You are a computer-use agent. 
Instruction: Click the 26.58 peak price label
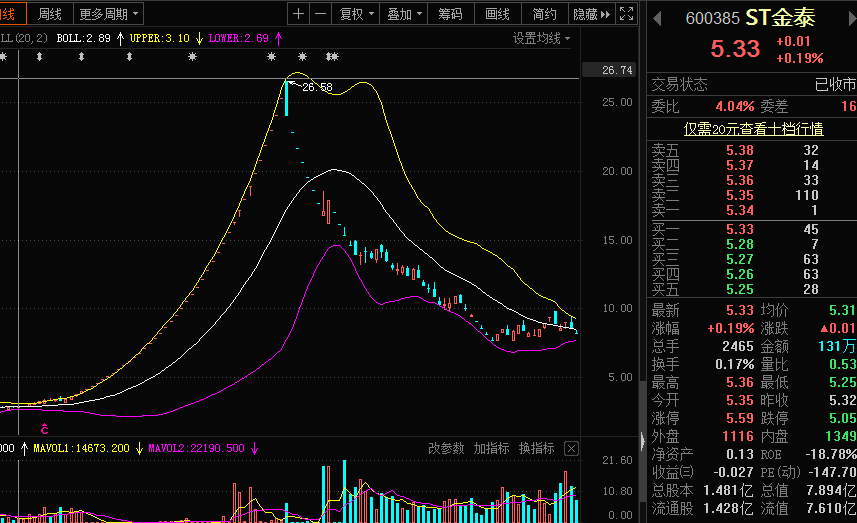[x=317, y=87]
